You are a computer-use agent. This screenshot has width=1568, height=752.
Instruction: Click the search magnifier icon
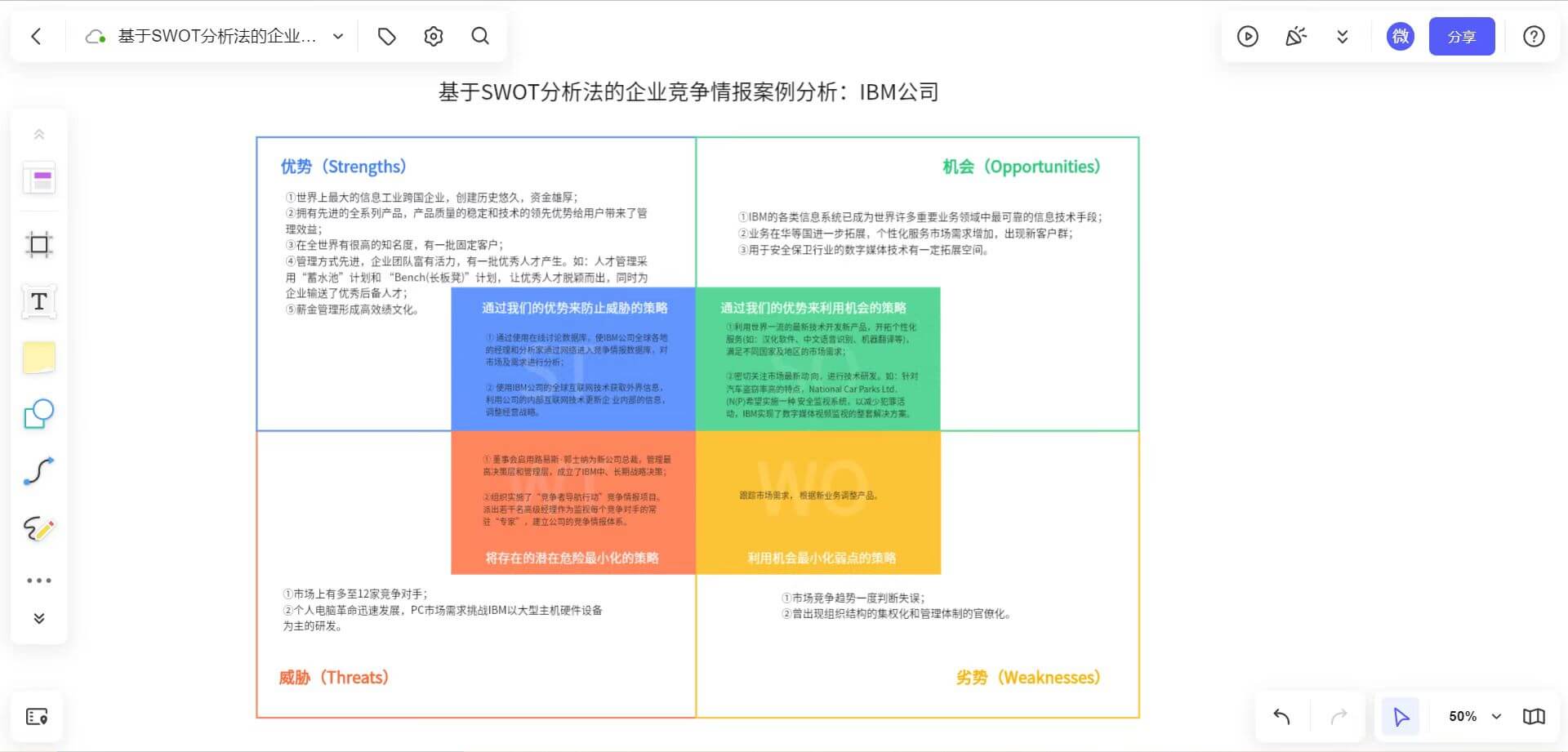point(480,36)
